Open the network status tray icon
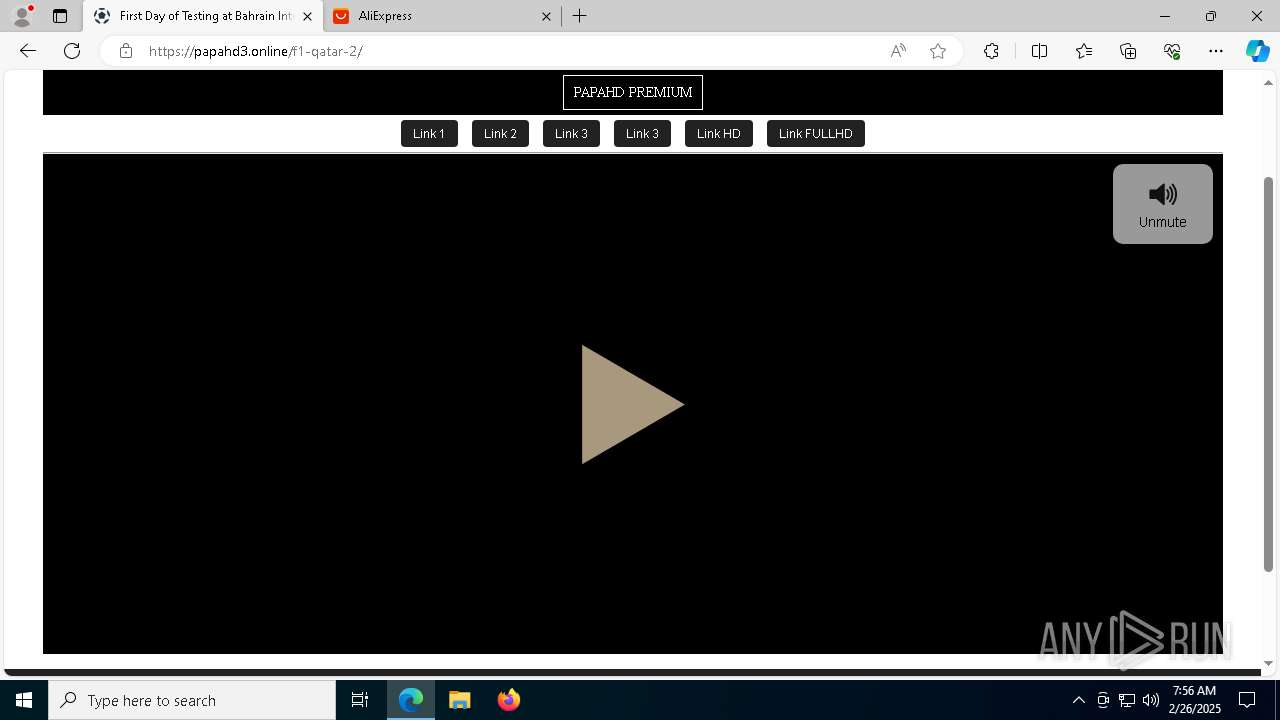The image size is (1280, 720). coord(1127,700)
